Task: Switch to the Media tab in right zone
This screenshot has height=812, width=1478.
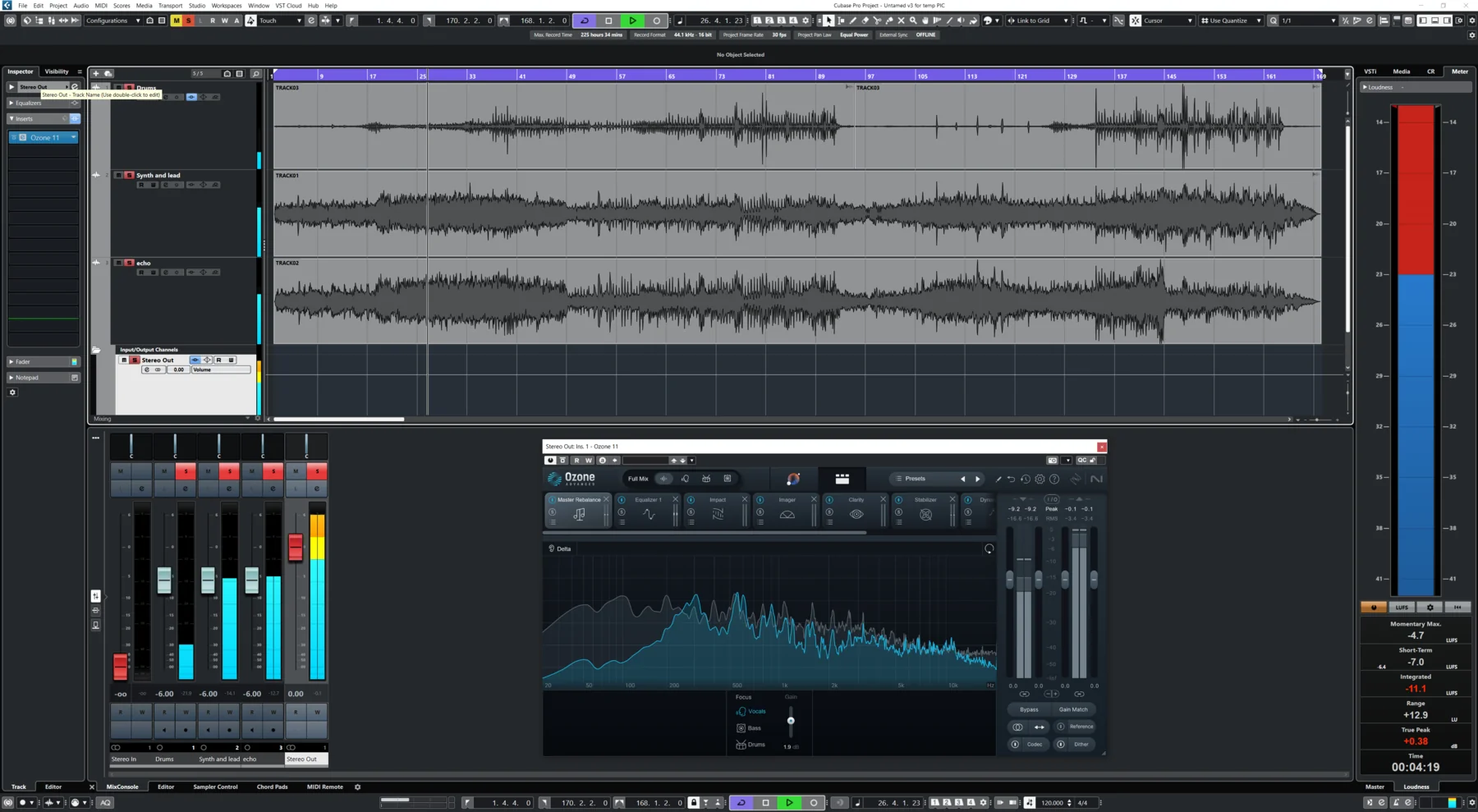Action: (1402, 71)
